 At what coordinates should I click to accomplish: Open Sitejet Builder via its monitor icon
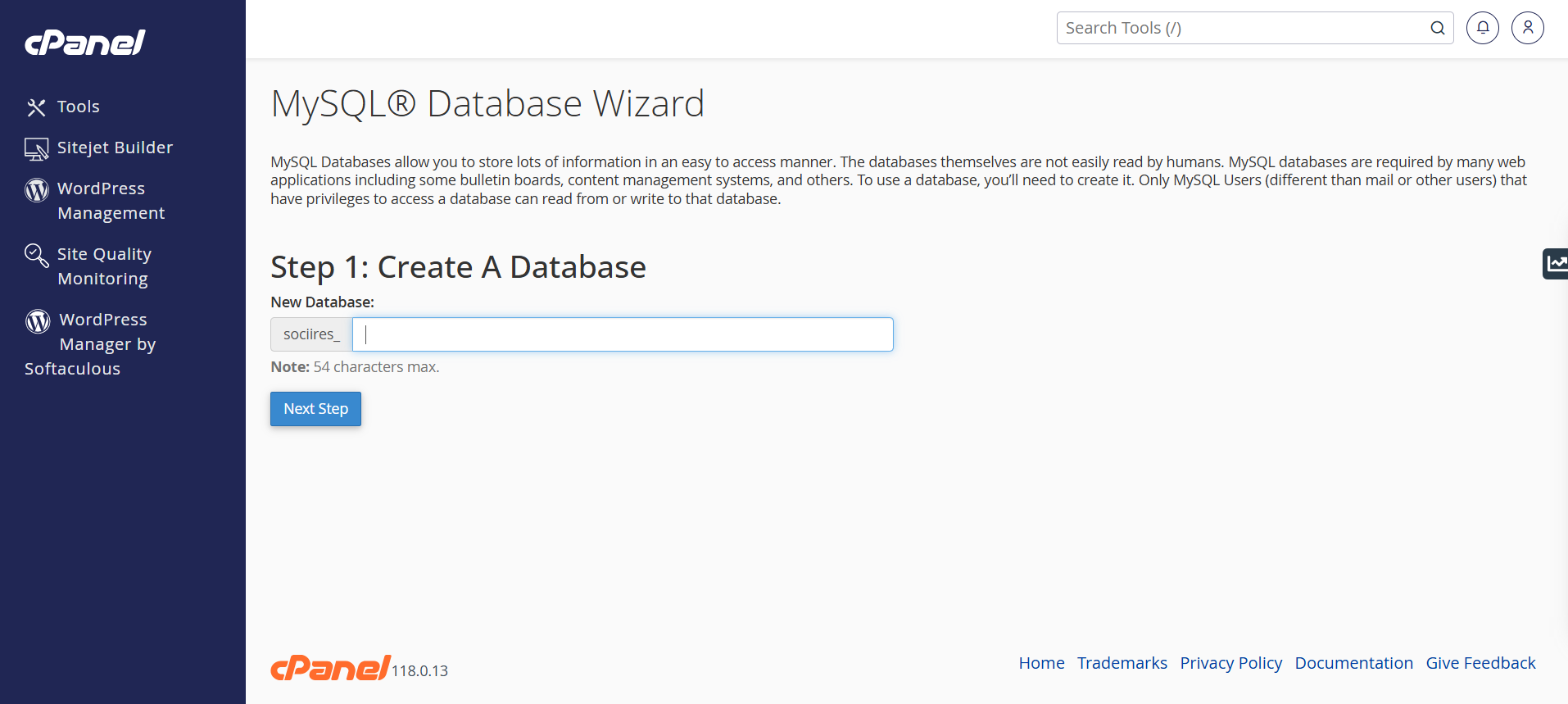coord(36,148)
